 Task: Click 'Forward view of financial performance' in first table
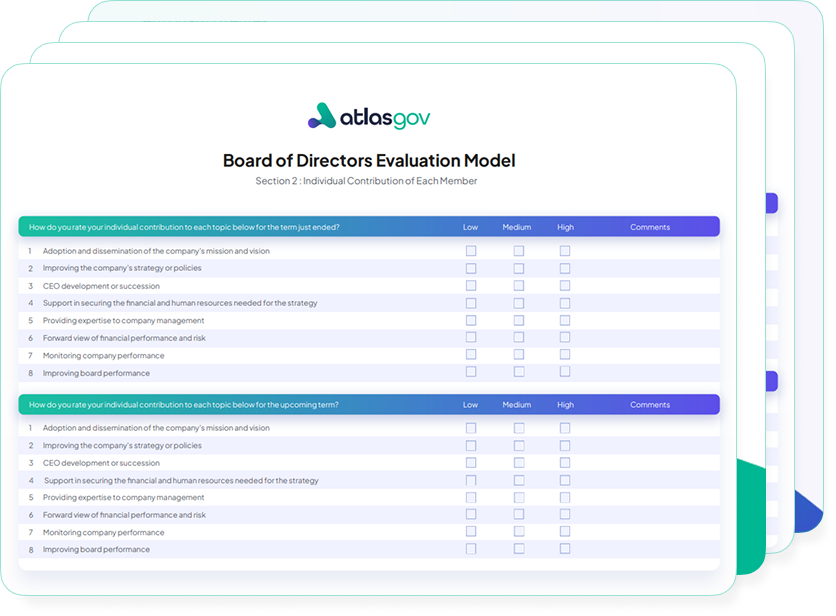[x=124, y=338]
